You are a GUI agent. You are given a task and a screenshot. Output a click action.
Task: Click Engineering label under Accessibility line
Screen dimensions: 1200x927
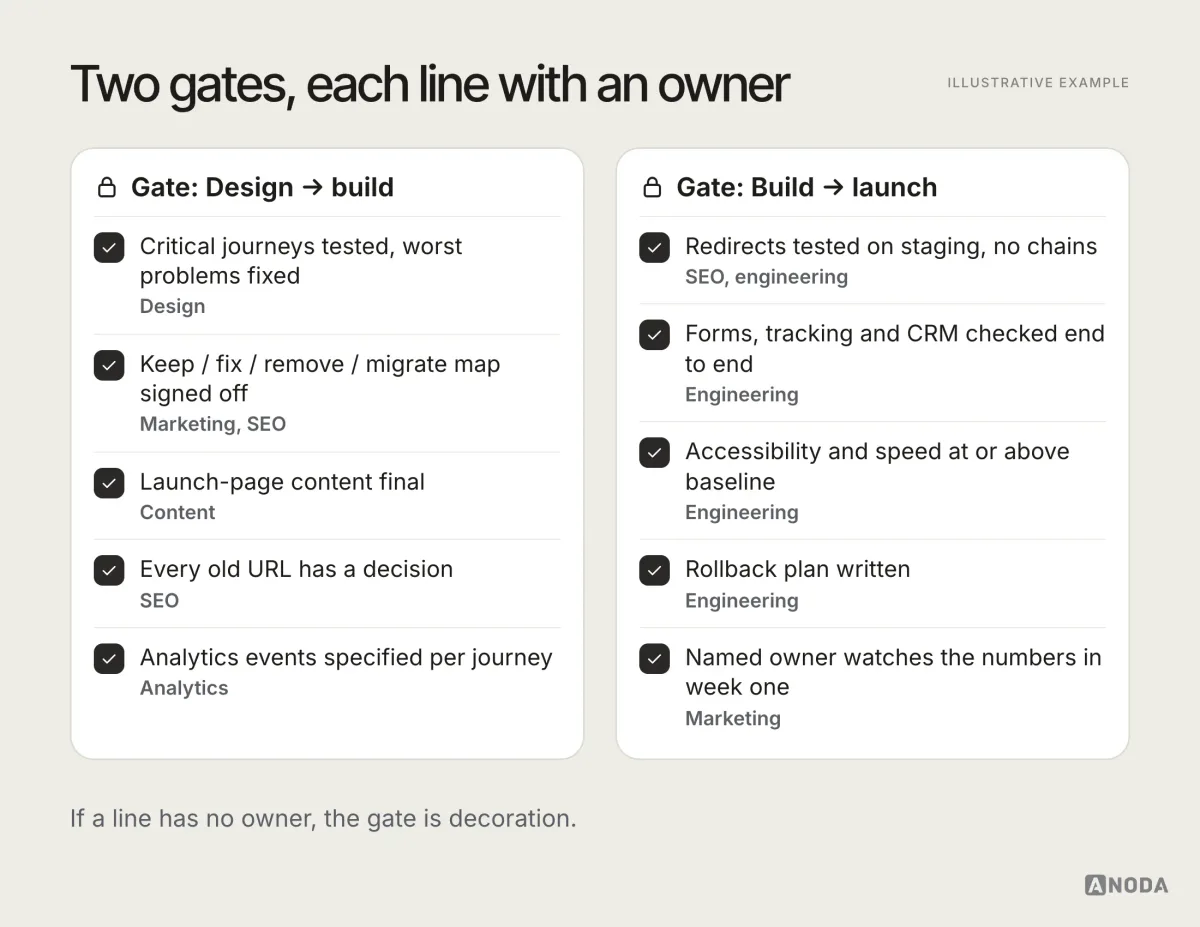pos(742,513)
